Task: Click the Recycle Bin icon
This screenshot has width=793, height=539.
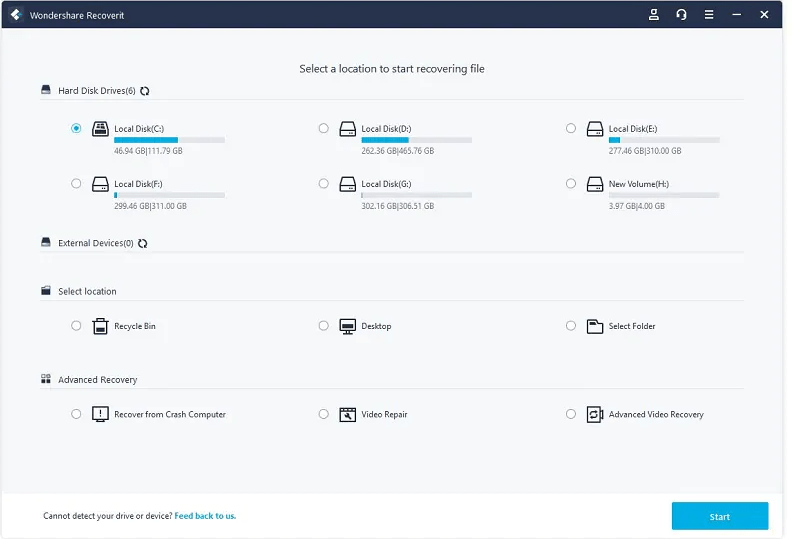Action: pos(100,326)
